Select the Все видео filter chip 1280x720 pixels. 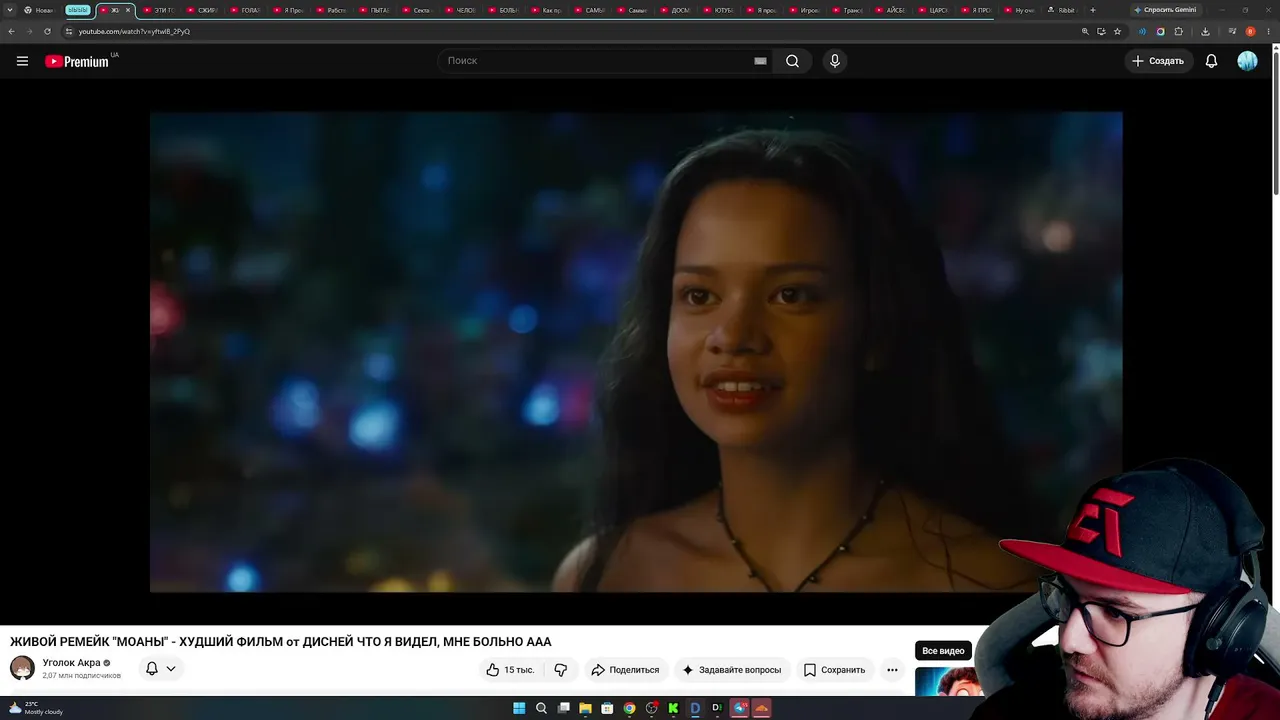pos(943,651)
